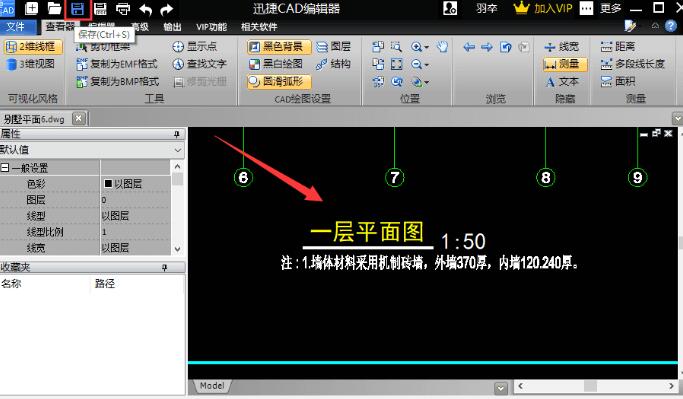Image resolution: width=683 pixels, height=399 pixels.
Task: Toggle the Smooth Arc (圆滑弧形) option
Action: pyautogui.click(x=279, y=81)
